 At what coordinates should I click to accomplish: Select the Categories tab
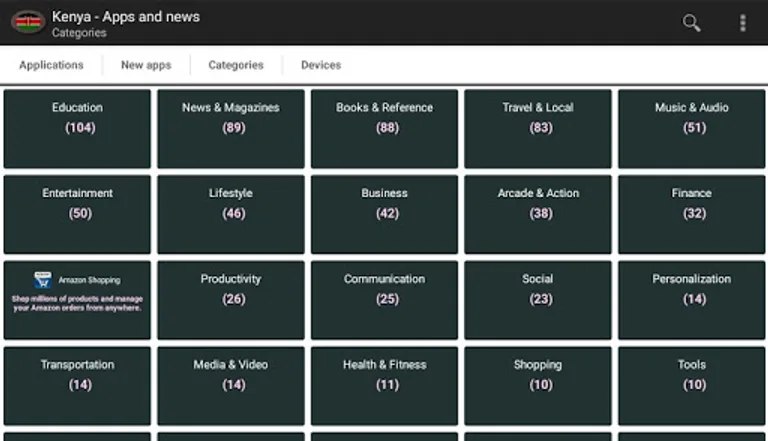click(x=236, y=65)
